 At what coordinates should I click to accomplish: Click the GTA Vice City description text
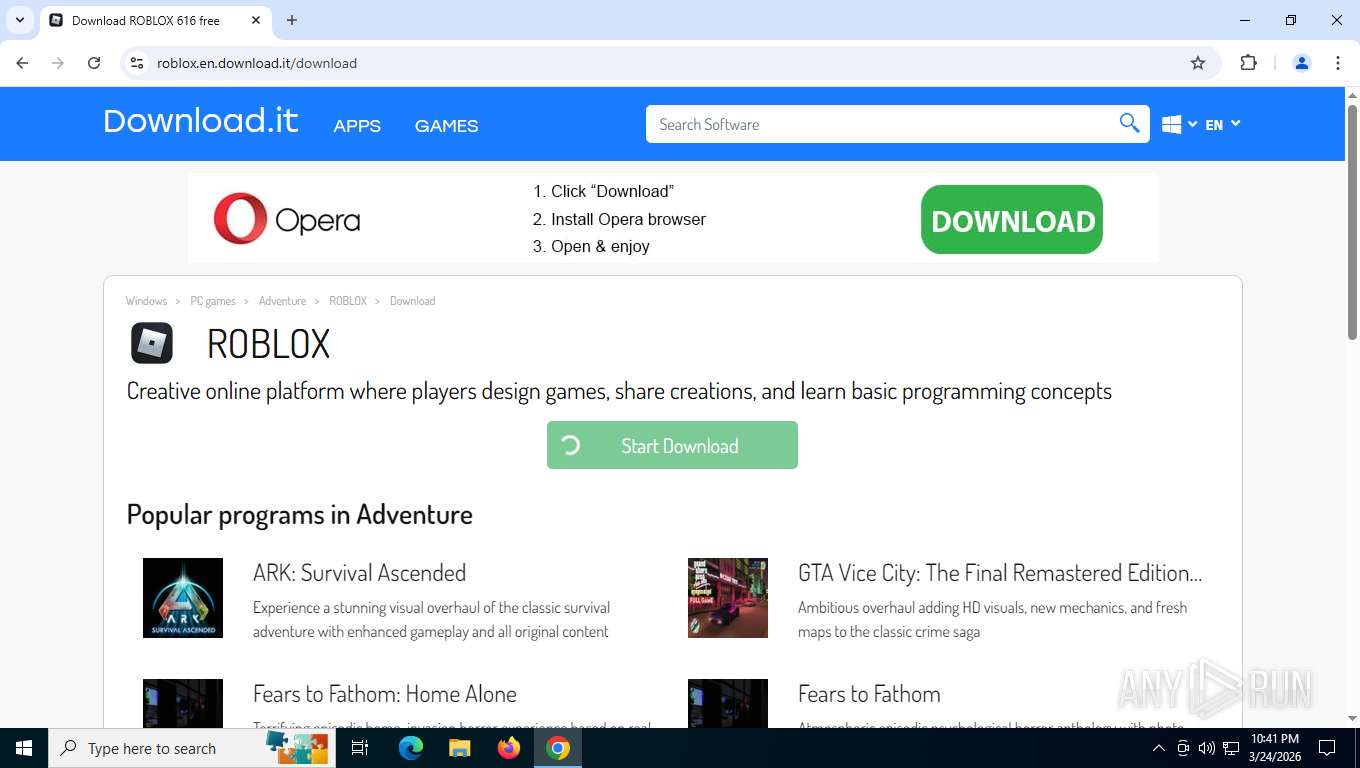[992, 619]
